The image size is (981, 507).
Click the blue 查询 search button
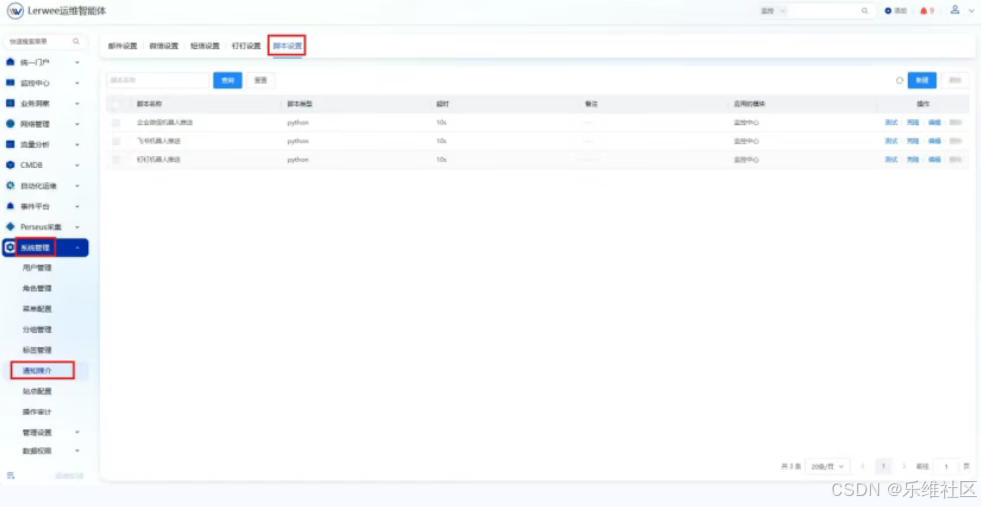click(x=228, y=80)
